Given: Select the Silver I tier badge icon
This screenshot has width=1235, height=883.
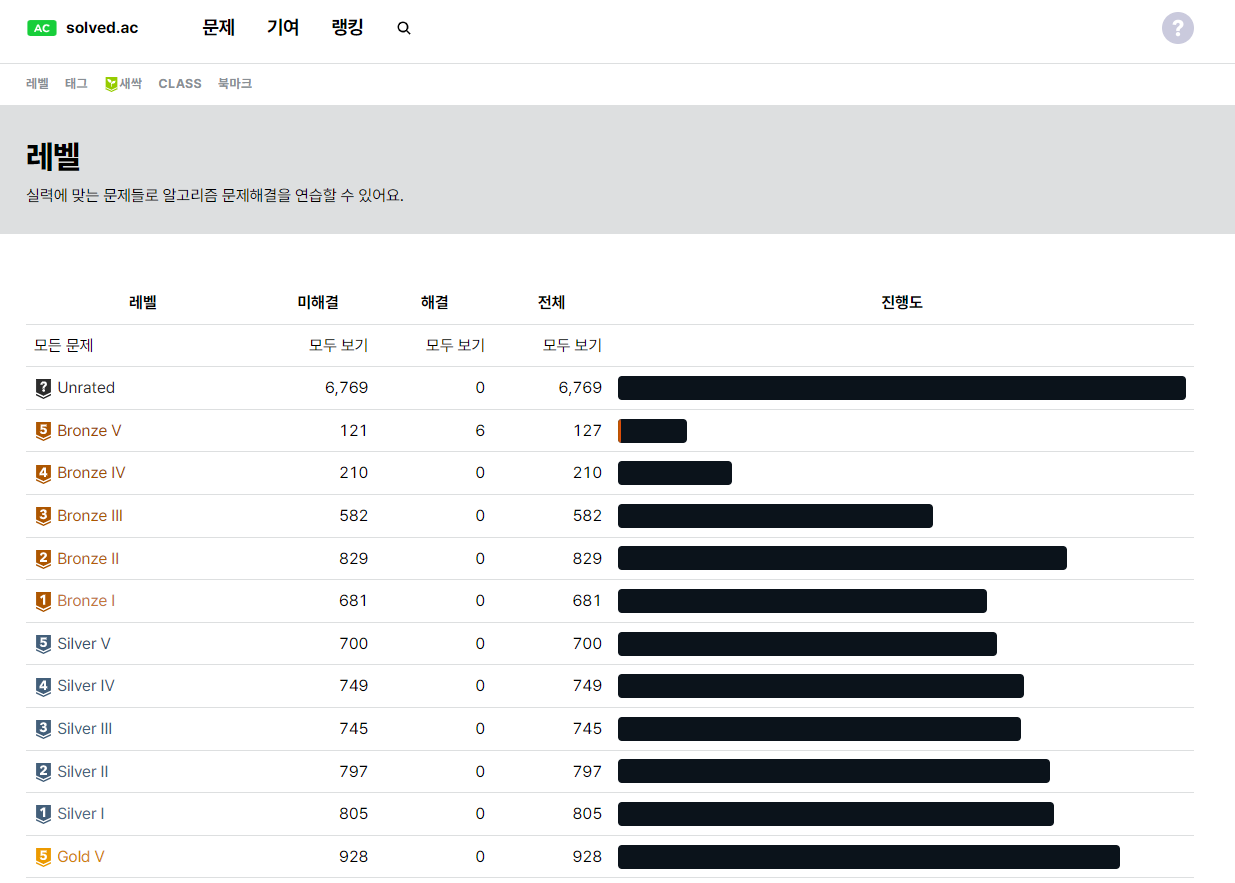Looking at the screenshot, I should 43,813.
